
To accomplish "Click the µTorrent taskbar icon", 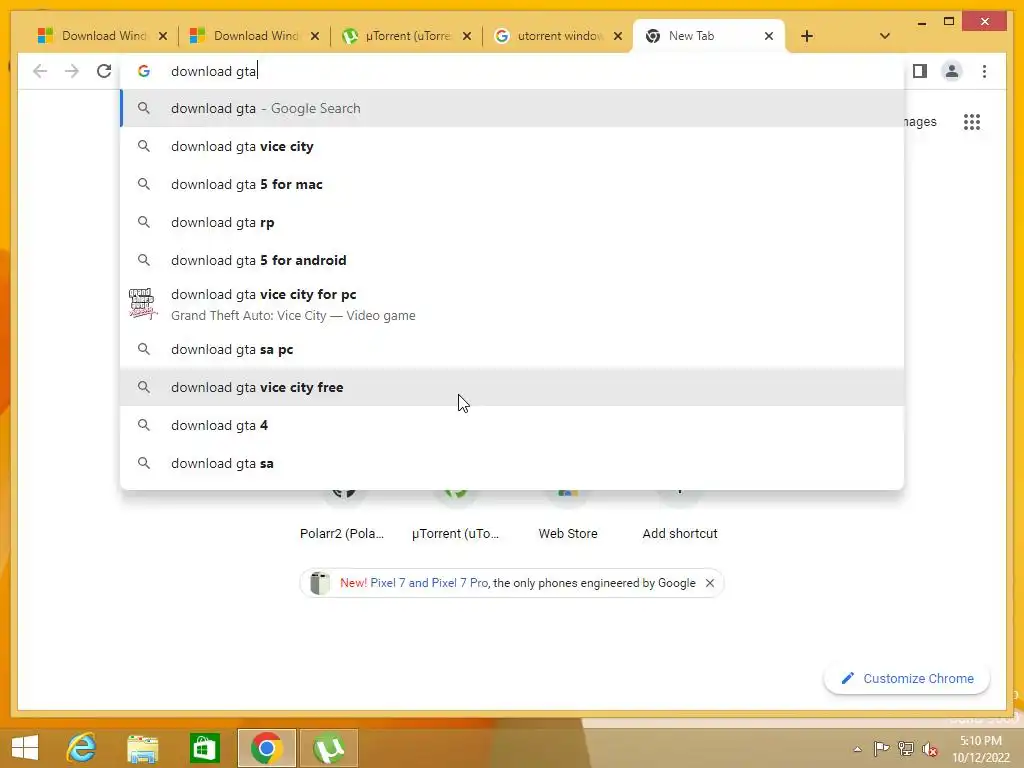I will coord(328,747).
